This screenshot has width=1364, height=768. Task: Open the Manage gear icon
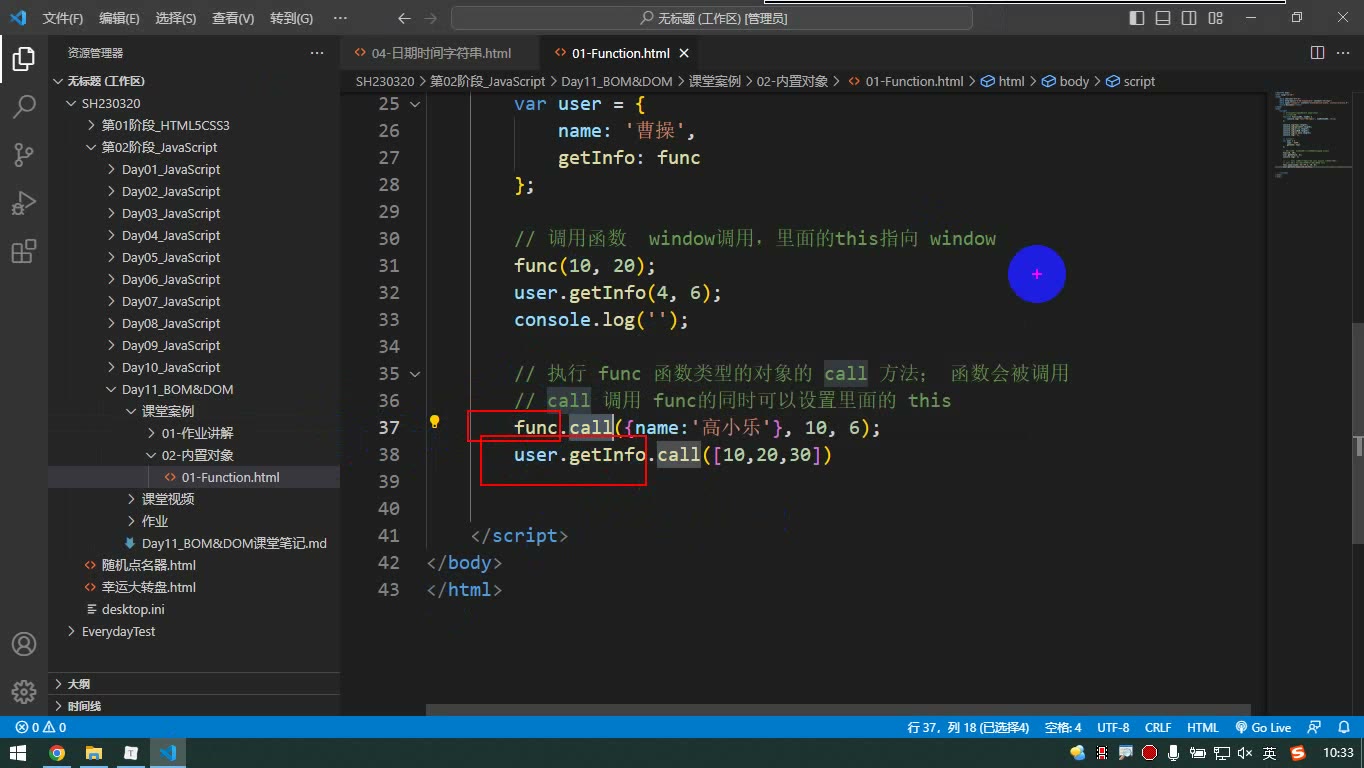pyautogui.click(x=24, y=692)
